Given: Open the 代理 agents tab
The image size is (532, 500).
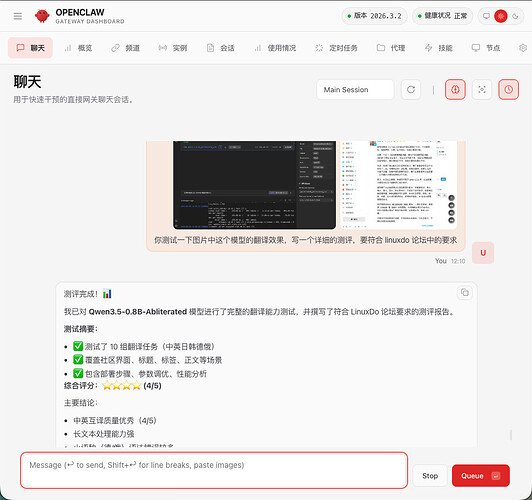Looking at the screenshot, I should click(x=391, y=48).
